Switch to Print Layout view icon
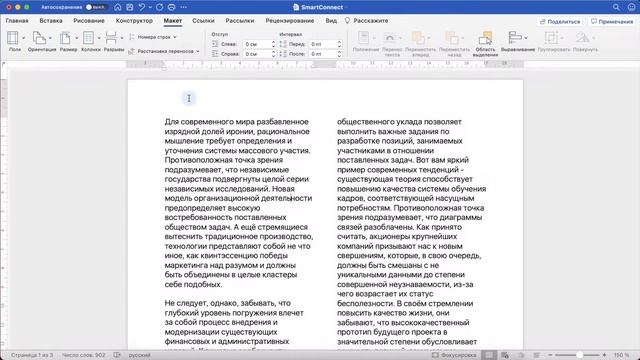Image resolution: width=640 pixels, height=360 pixels. coord(489,355)
